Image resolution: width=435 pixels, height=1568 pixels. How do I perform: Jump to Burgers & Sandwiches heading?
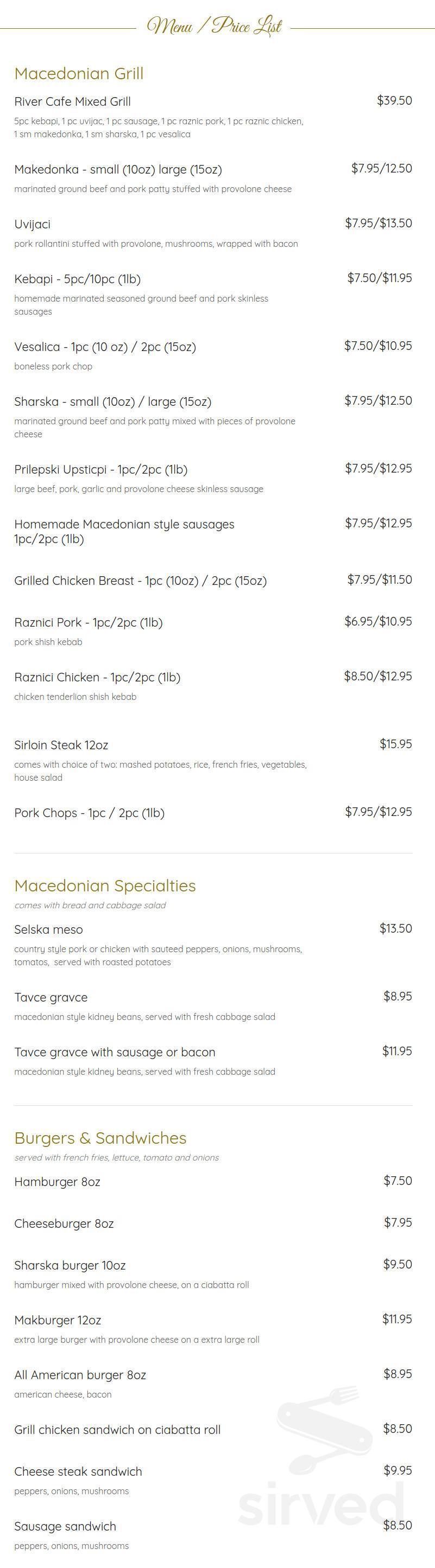point(100,1138)
